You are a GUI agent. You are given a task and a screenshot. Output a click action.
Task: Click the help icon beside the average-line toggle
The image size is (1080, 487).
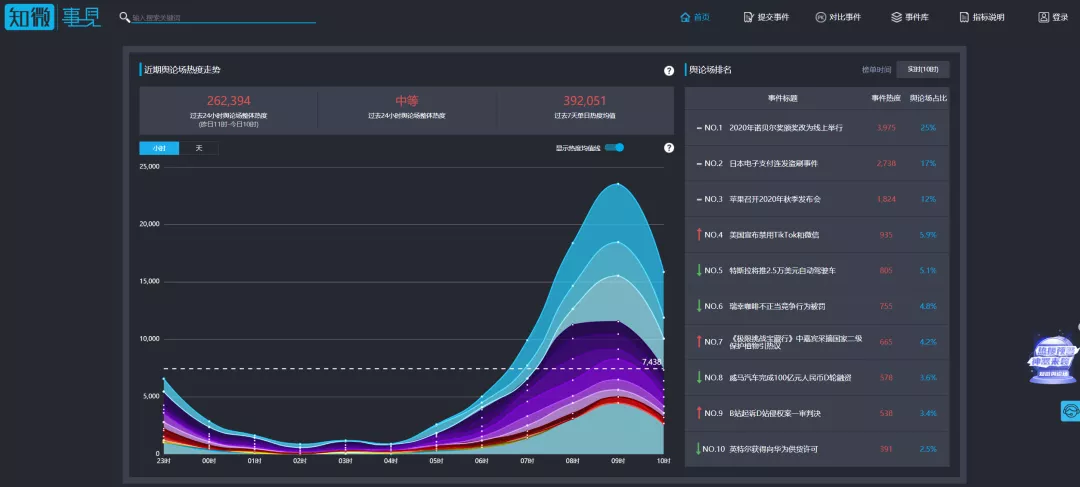tap(669, 147)
